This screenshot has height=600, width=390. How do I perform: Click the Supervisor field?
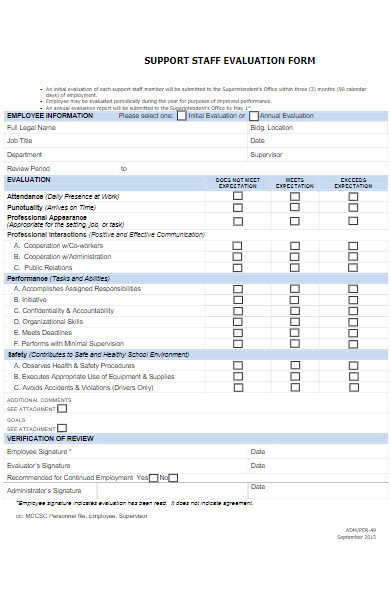pyautogui.click(x=318, y=155)
